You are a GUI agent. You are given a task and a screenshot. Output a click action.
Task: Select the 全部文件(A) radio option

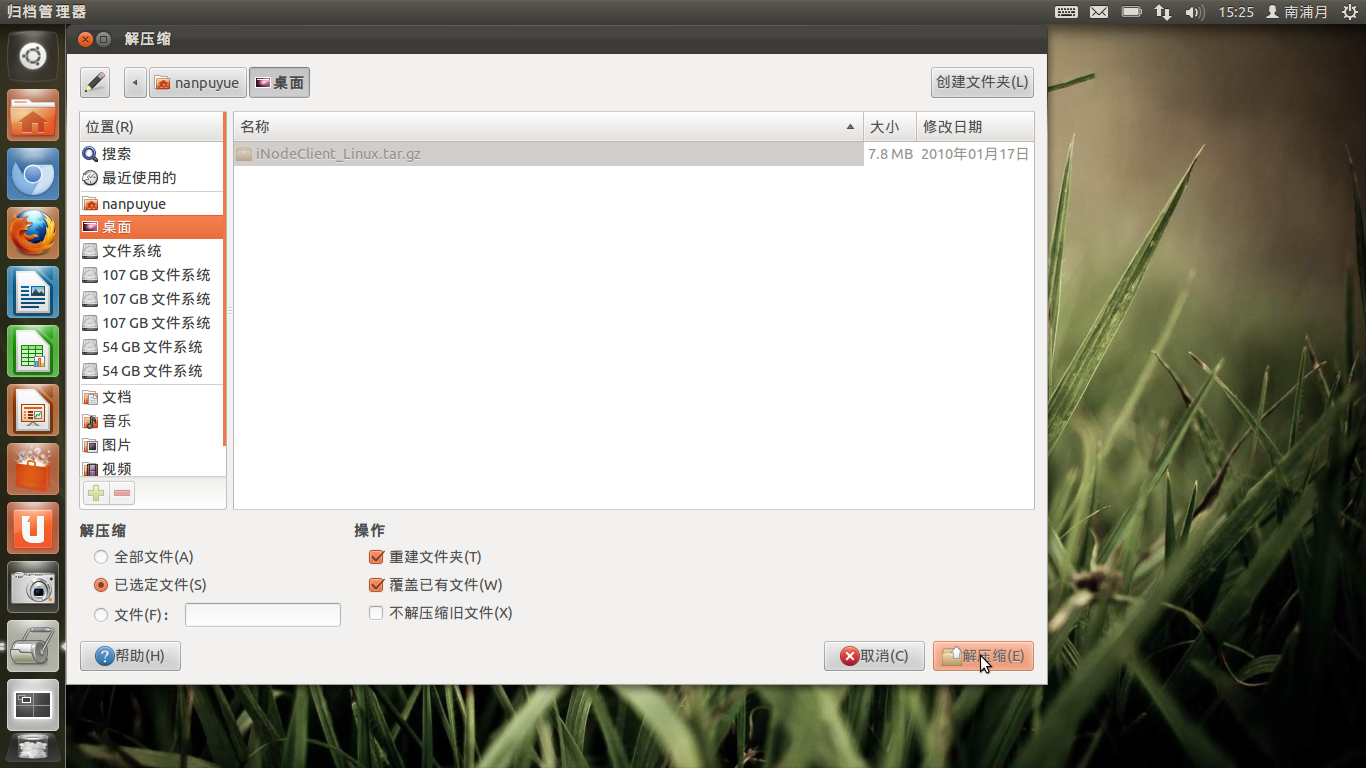coord(144,557)
